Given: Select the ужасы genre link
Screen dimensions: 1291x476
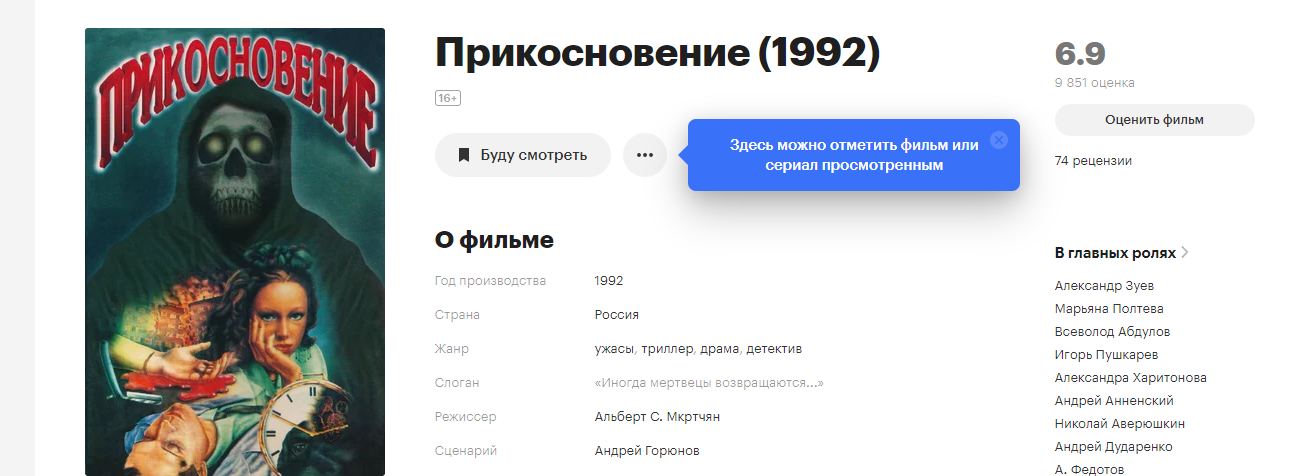Looking at the screenshot, I should pos(614,349).
